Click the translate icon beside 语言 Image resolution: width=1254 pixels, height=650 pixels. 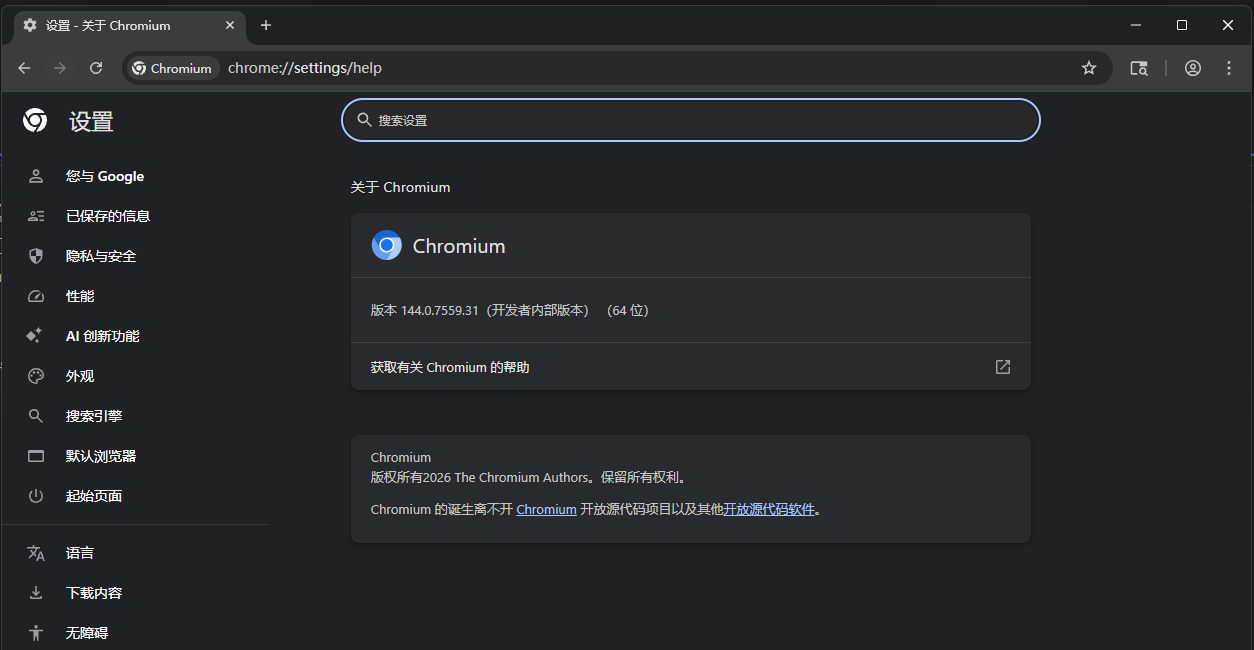click(x=36, y=553)
